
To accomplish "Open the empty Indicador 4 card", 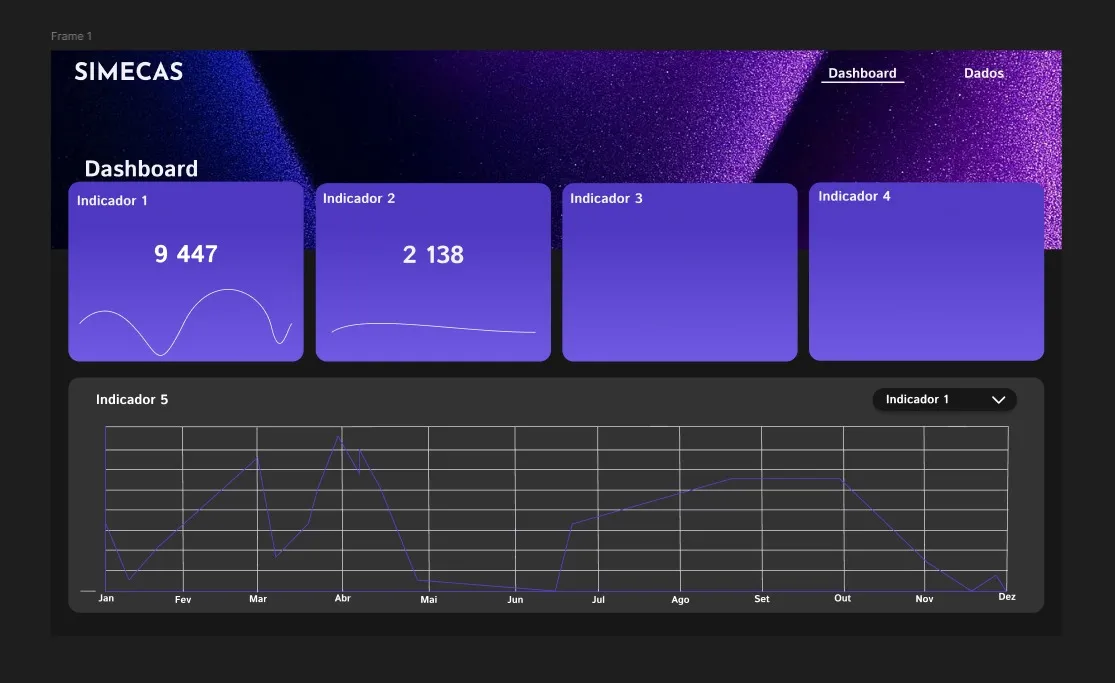I will [925, 271].
